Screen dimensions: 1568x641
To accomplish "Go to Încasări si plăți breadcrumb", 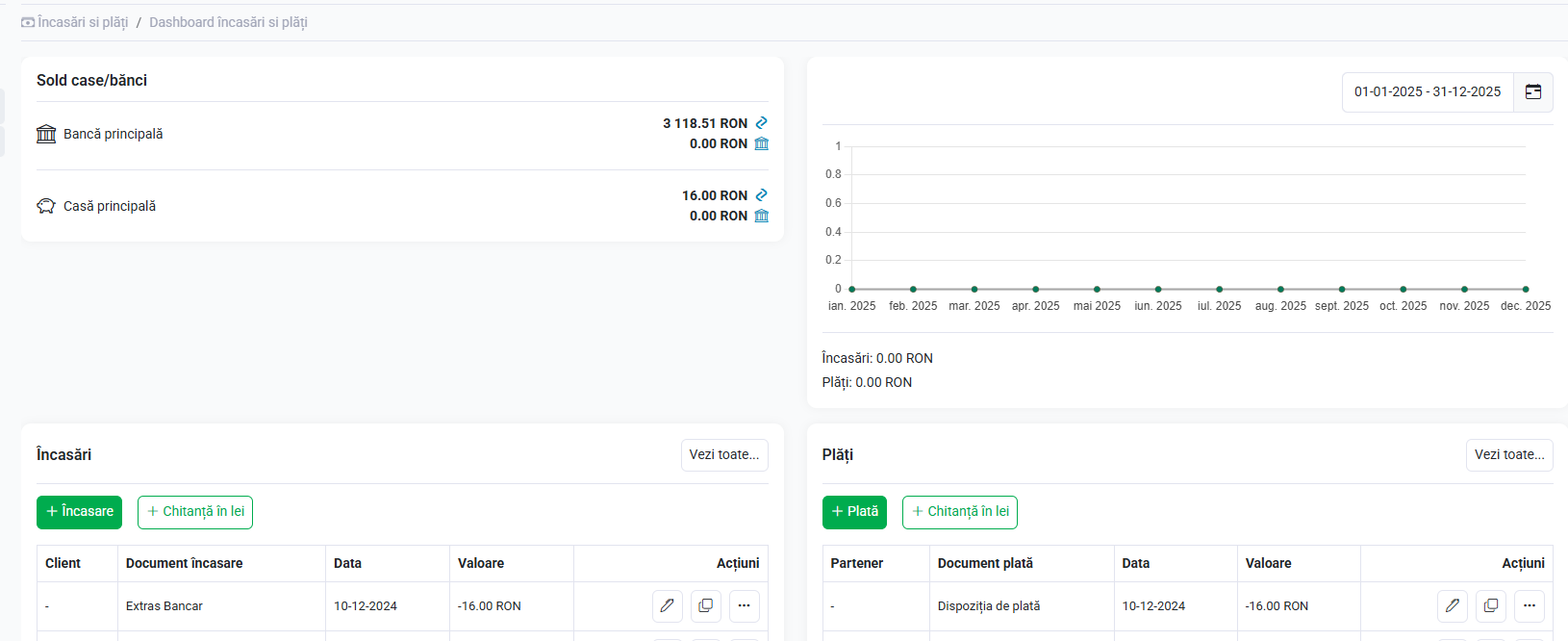I will (x=75, y=22).
